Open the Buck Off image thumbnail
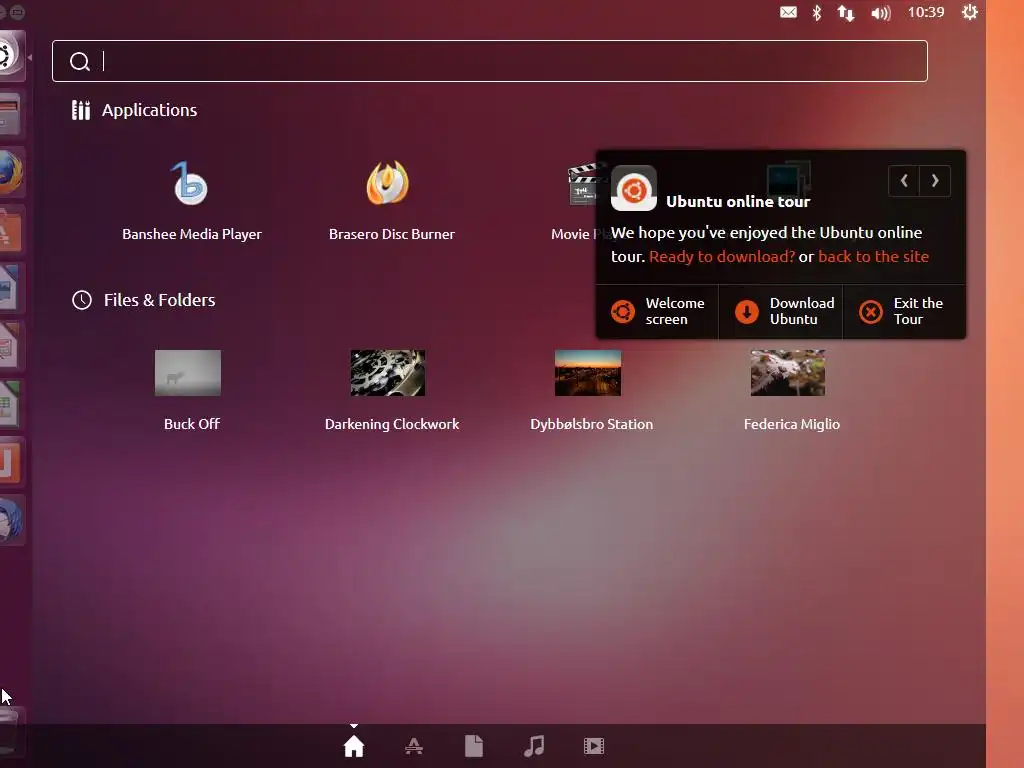Screen dimensions: 1024x768 188,373
